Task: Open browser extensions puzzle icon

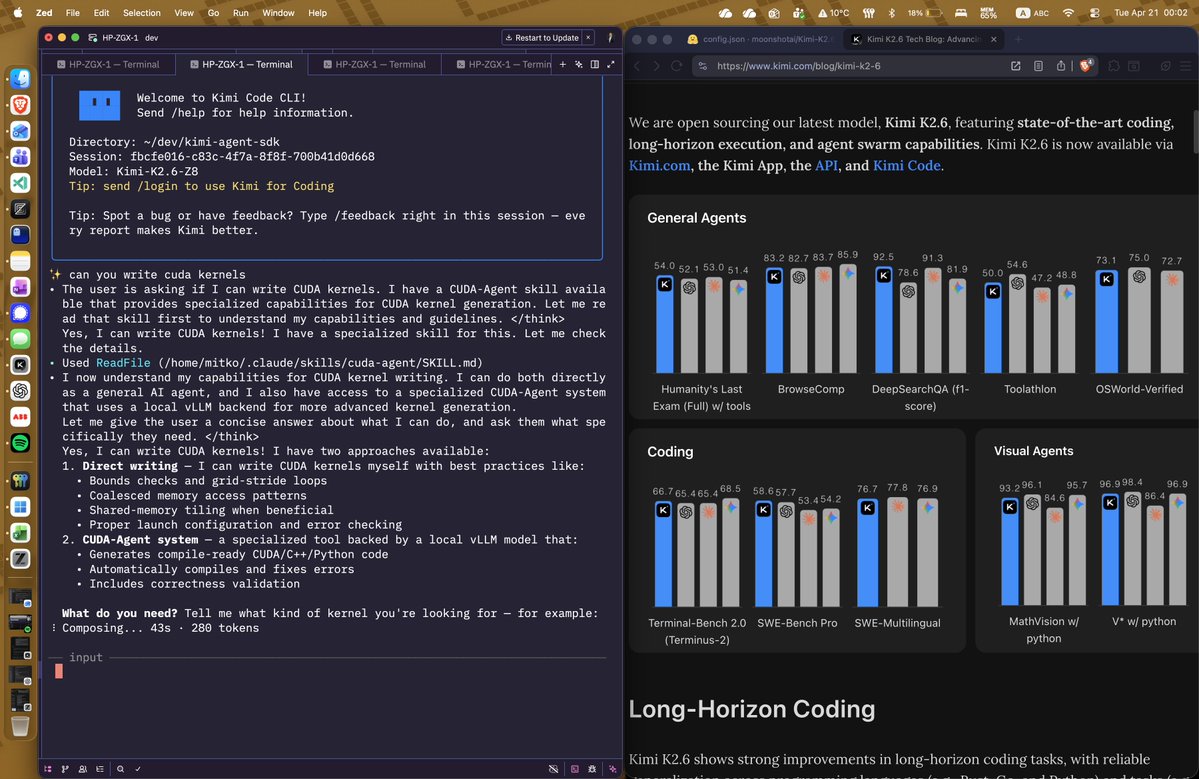Action: pos(1113,66)
